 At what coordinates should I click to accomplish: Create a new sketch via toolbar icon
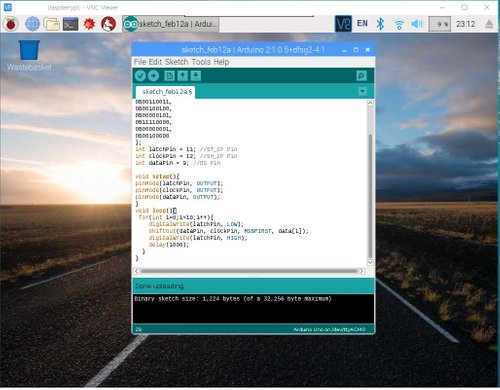(x=169, y=76)
